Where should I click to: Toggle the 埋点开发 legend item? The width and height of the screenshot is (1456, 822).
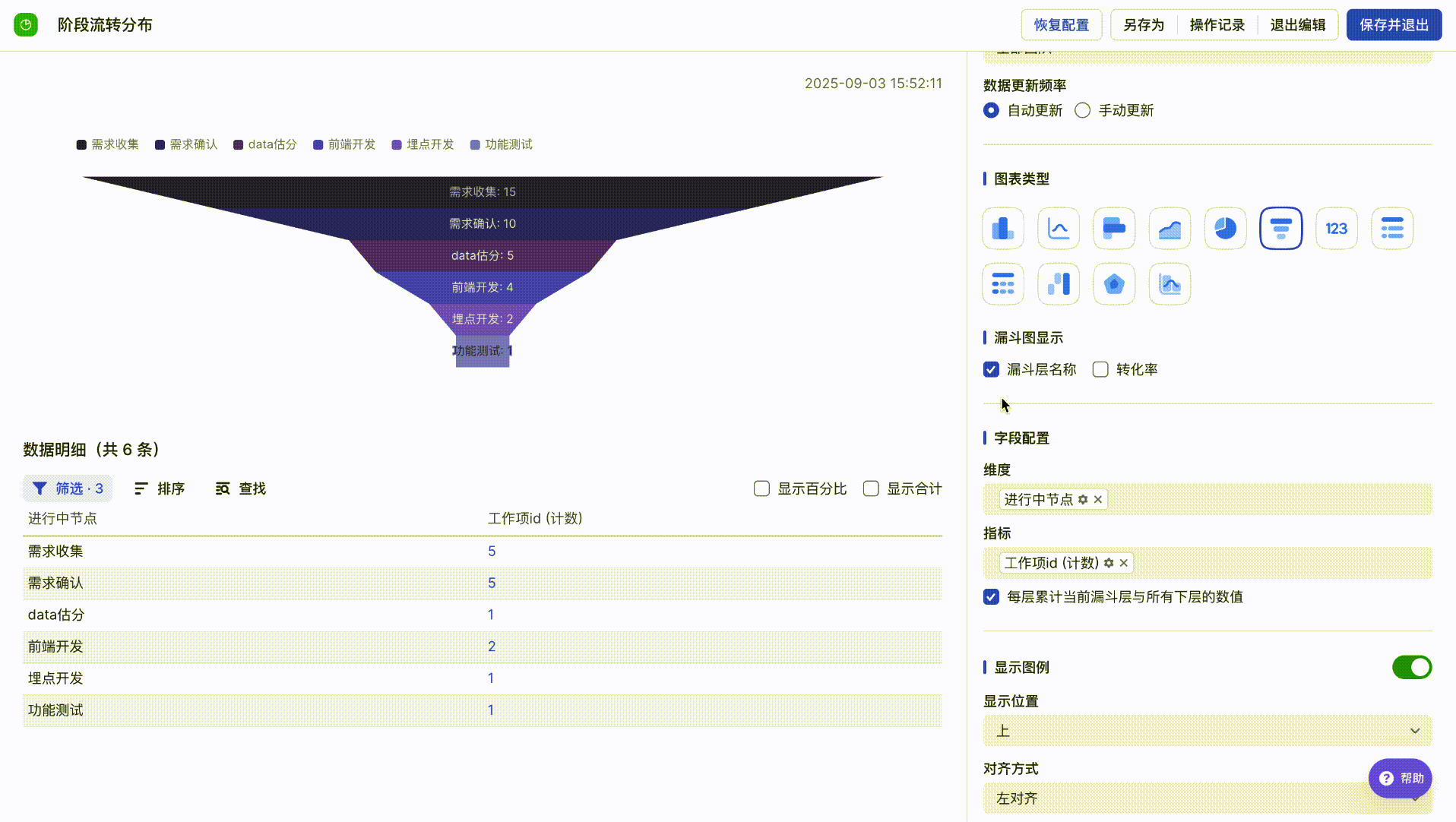pos(423,144)
